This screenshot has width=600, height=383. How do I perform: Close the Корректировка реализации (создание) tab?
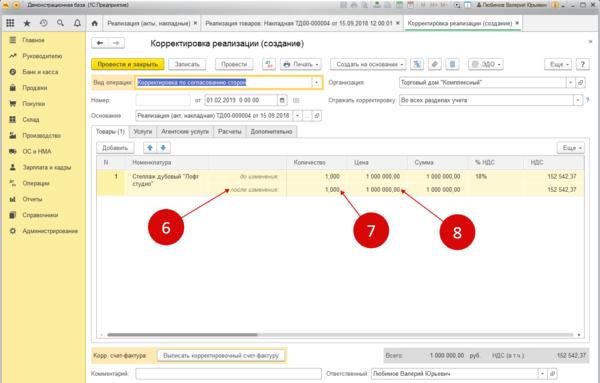[517, 23]
